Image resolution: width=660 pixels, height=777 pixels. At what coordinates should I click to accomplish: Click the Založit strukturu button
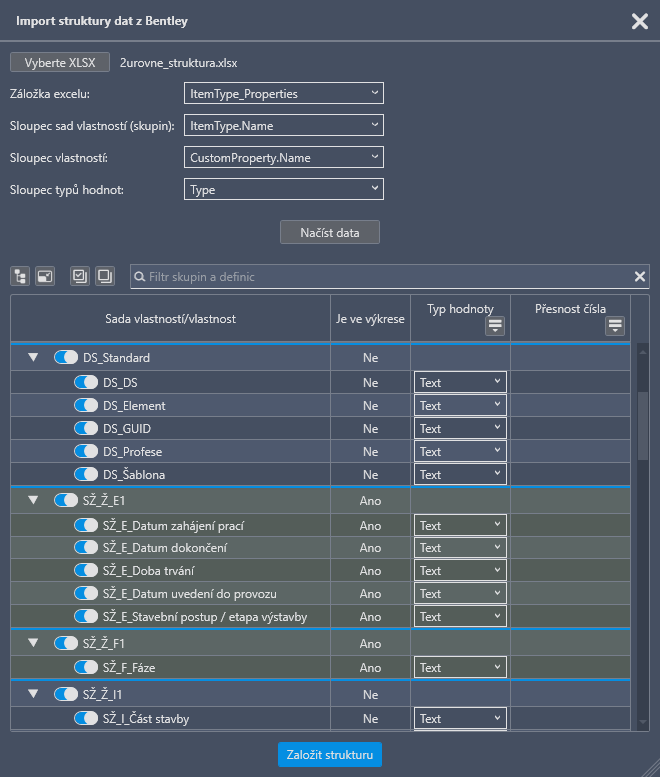coord(330,755)
